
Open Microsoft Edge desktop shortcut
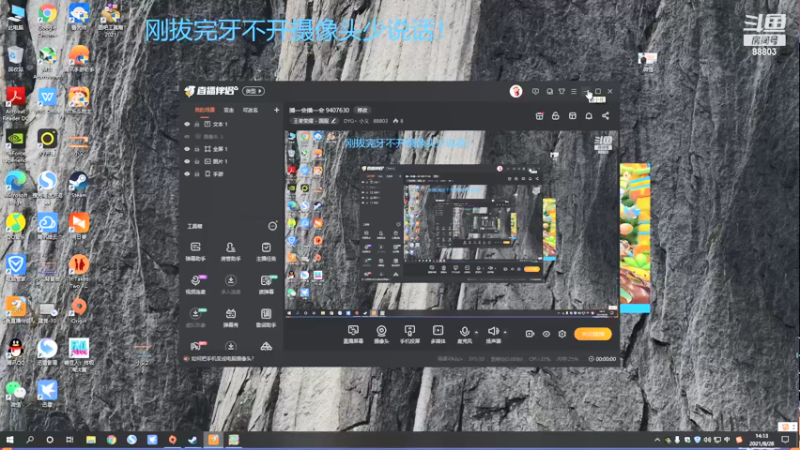tap(16, 185)
